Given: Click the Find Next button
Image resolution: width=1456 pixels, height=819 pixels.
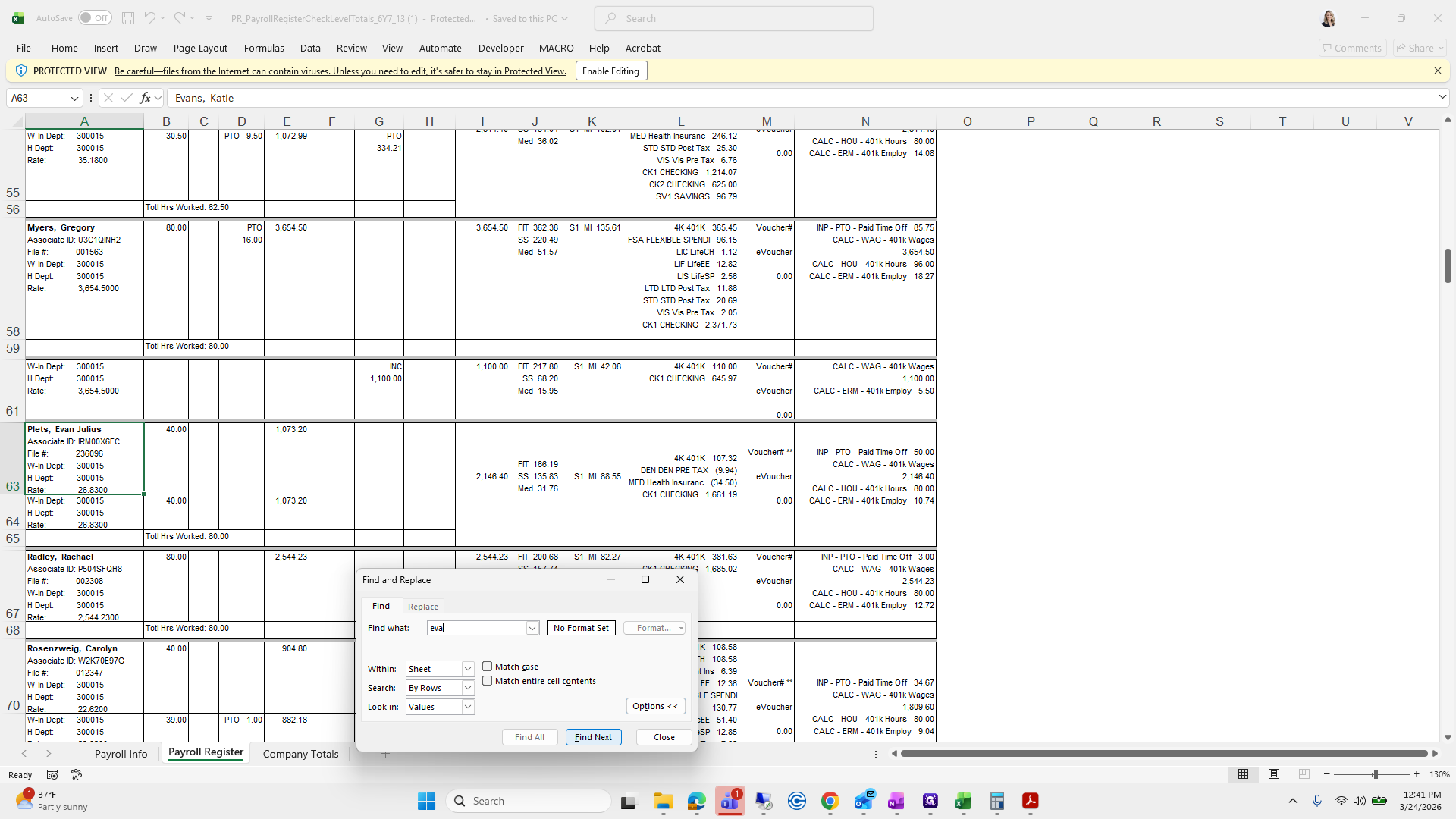Looking at the screenshot, I should tap(593, 737).
